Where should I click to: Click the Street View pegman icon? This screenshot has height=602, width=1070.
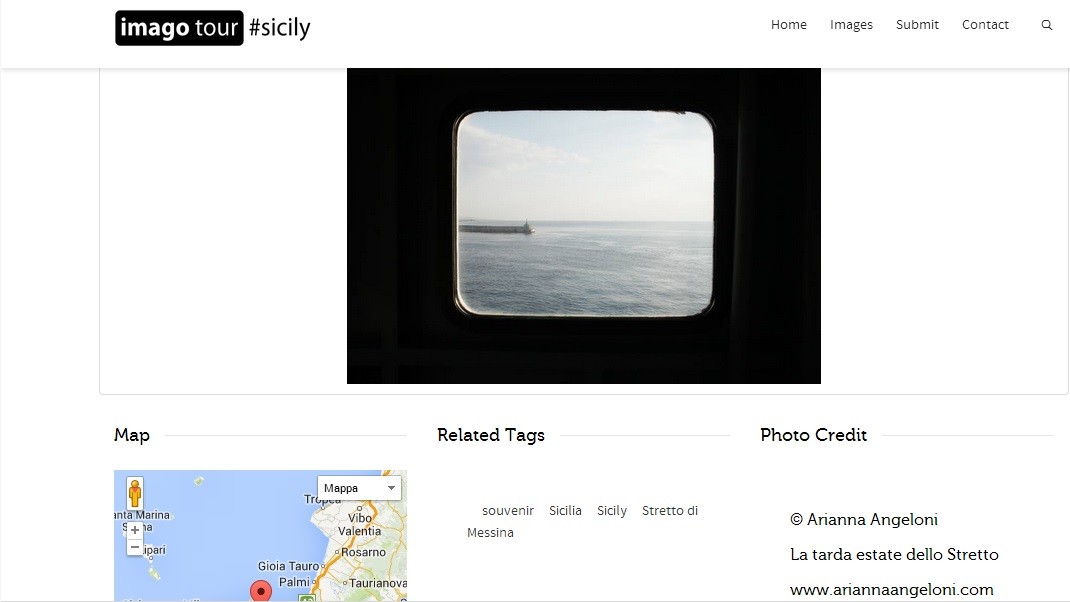(x=135, y=493)
